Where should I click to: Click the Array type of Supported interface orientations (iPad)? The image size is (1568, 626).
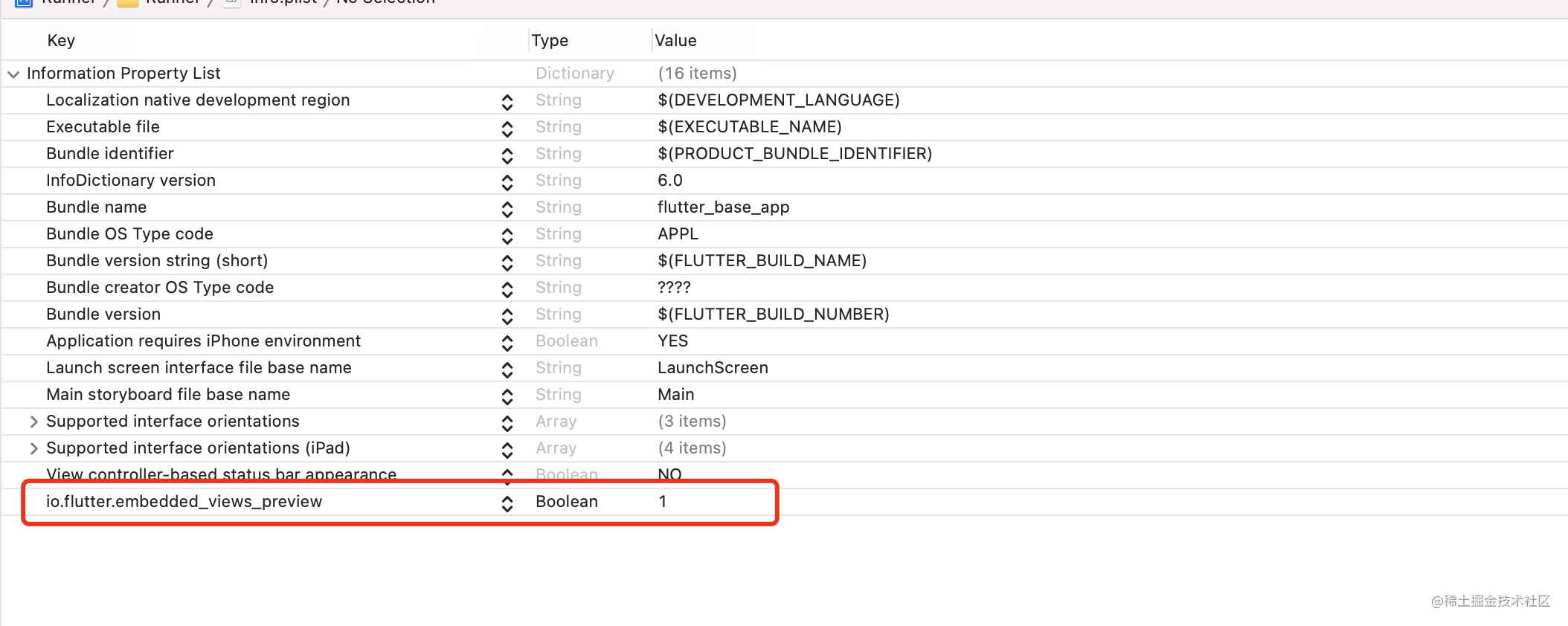(556, 448)
